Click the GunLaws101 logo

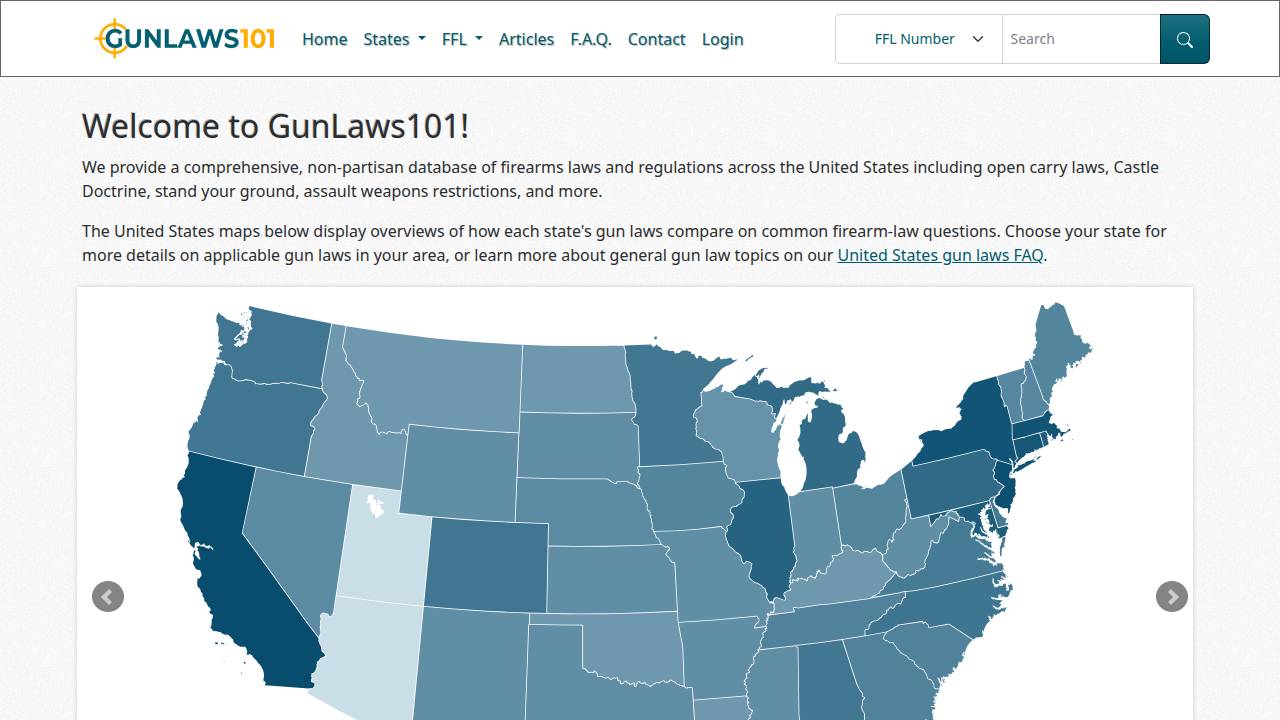pos(183,38)
